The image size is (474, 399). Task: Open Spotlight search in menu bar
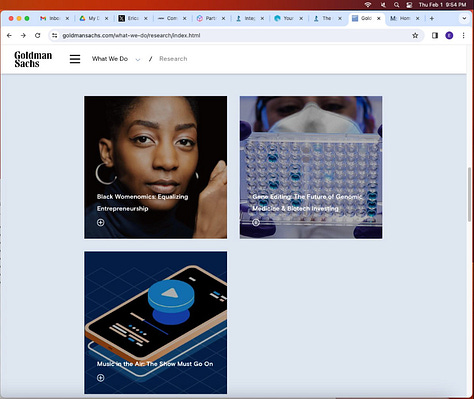point(396,5)
